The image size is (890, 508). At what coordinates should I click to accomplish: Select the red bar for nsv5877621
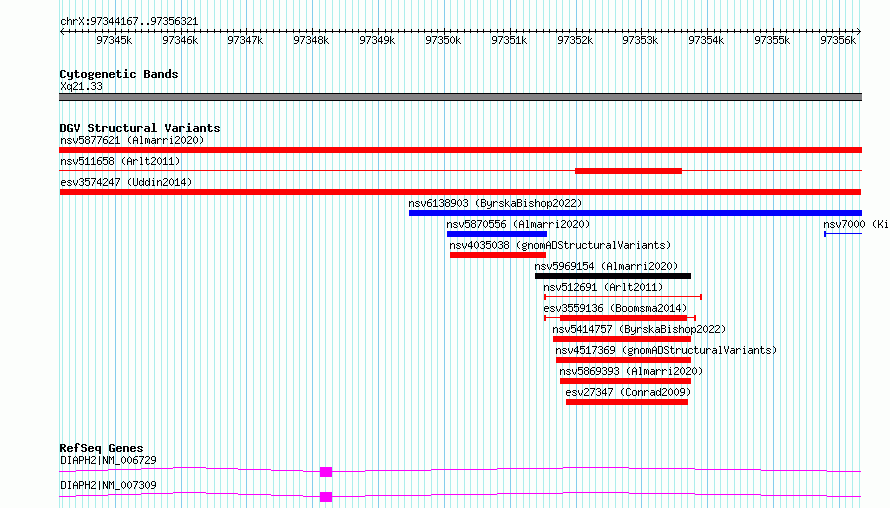(460, 150)
